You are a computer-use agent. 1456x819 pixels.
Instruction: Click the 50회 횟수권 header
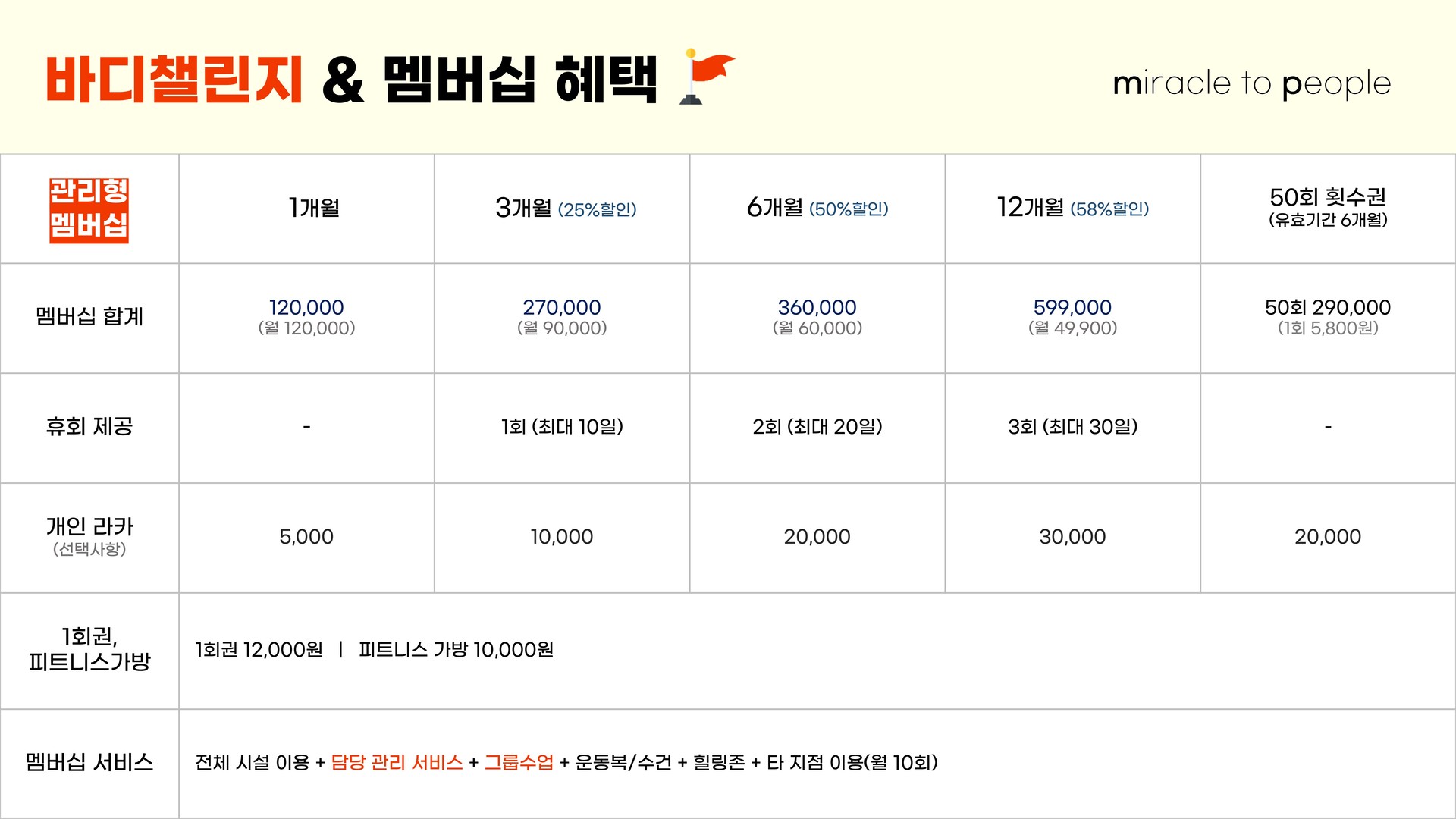point(1327,208)
